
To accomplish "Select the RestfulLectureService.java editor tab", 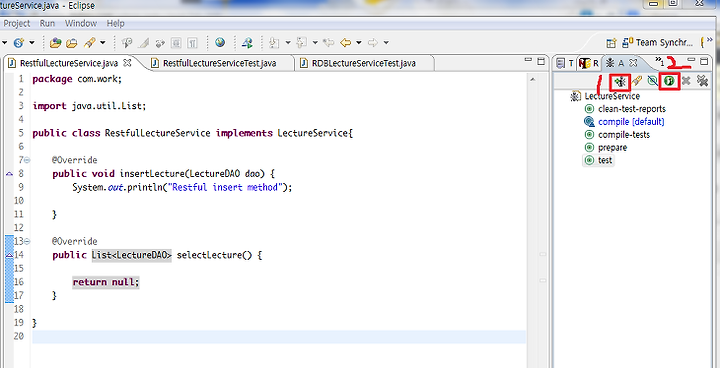I will click(69, 63).
